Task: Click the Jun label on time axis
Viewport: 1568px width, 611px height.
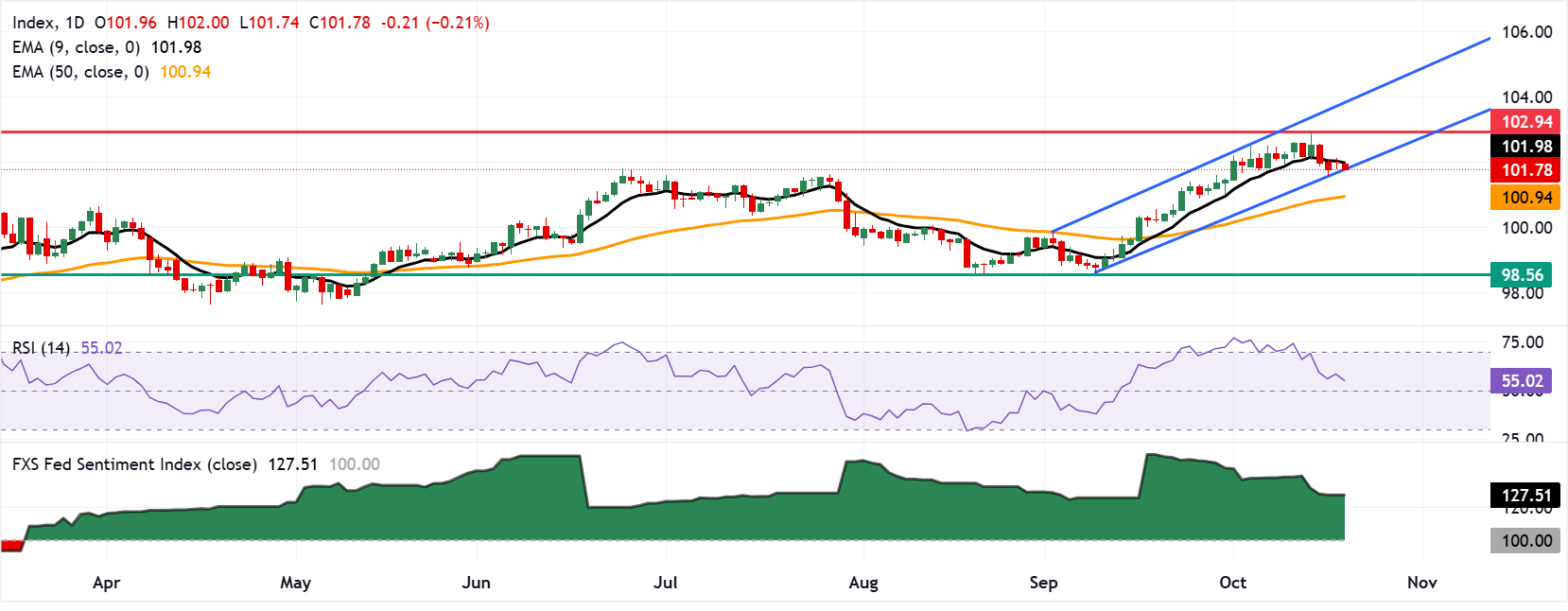Action: pos(477,583)
